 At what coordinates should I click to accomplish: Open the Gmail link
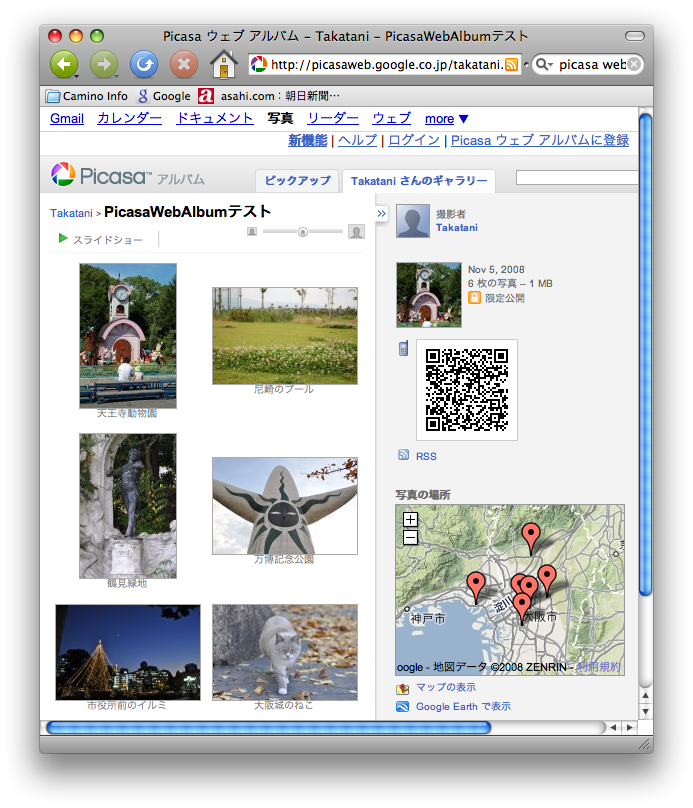(67, 119)
